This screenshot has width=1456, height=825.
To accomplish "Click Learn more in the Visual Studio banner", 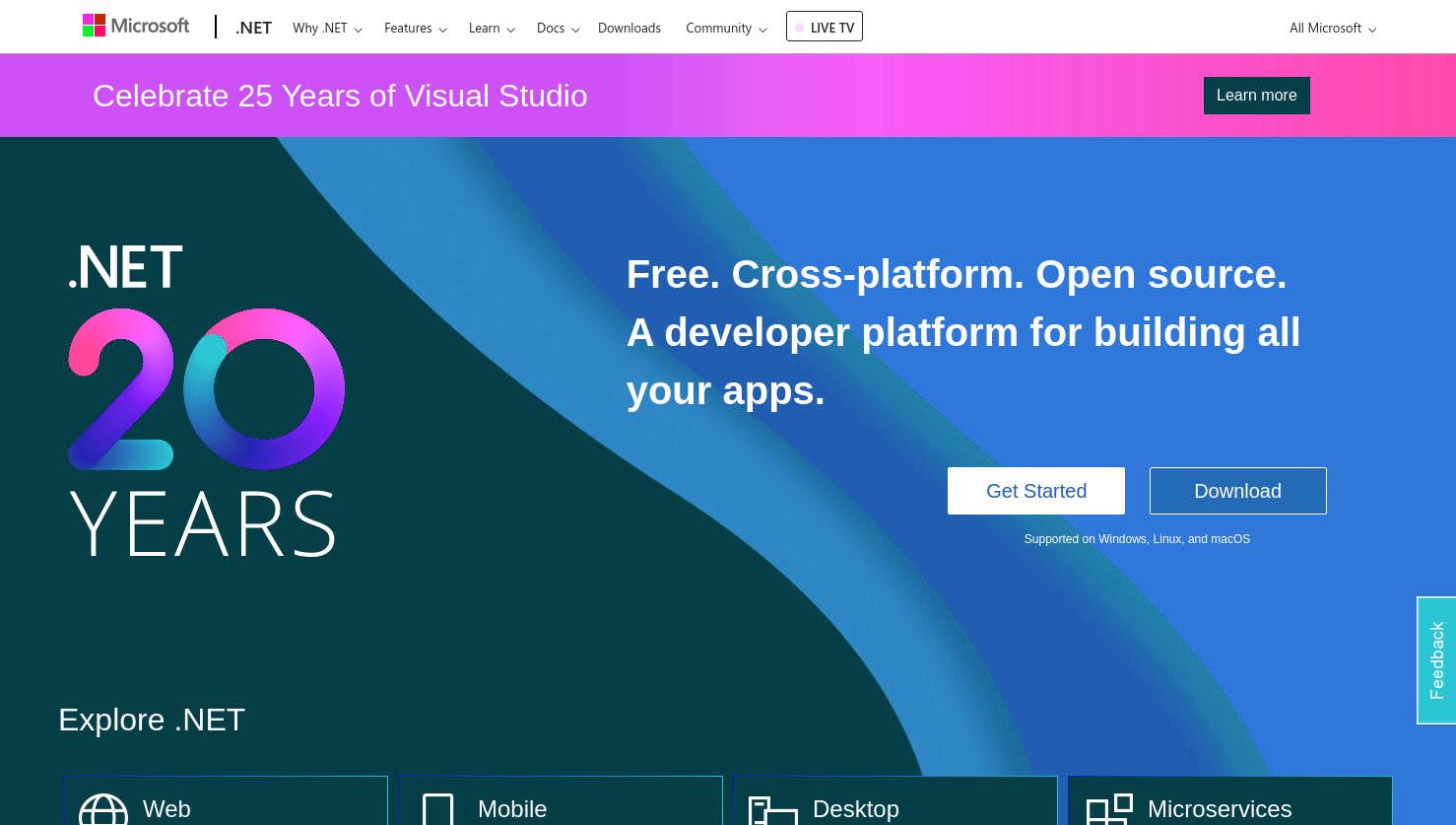I will (1257, 96).
